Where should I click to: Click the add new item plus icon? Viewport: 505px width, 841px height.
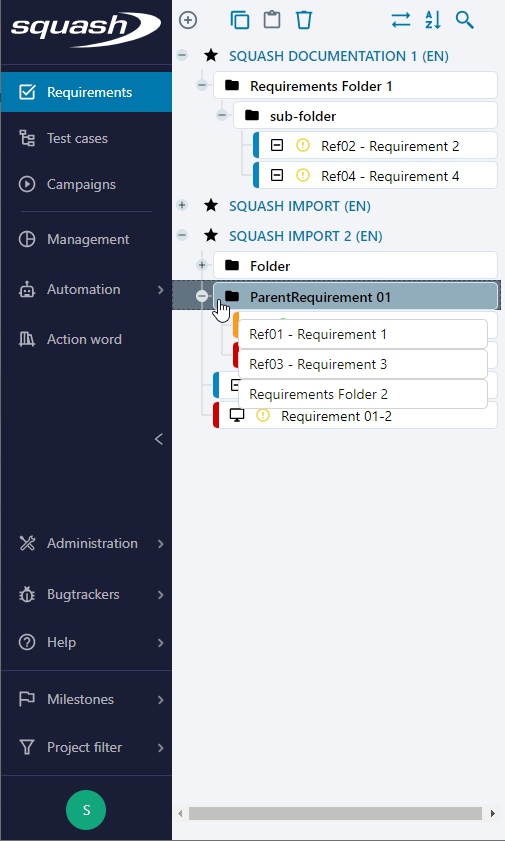pos(188,20)
